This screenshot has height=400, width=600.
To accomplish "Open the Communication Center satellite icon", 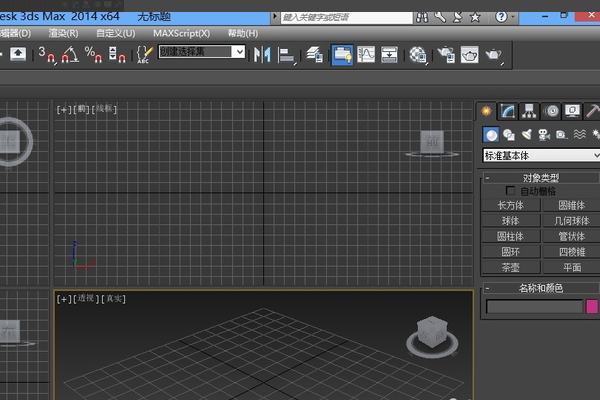I will tap(457, 17).
